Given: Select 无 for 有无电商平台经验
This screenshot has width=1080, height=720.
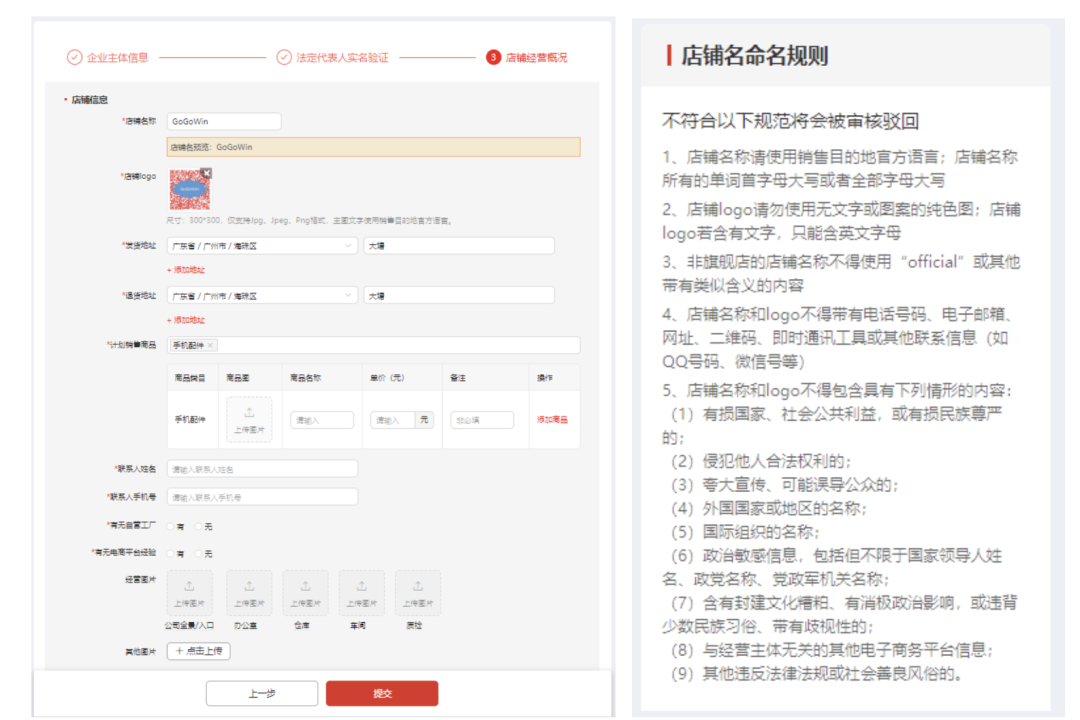Looking at the screenshot, I should click(x=197, y=551).
